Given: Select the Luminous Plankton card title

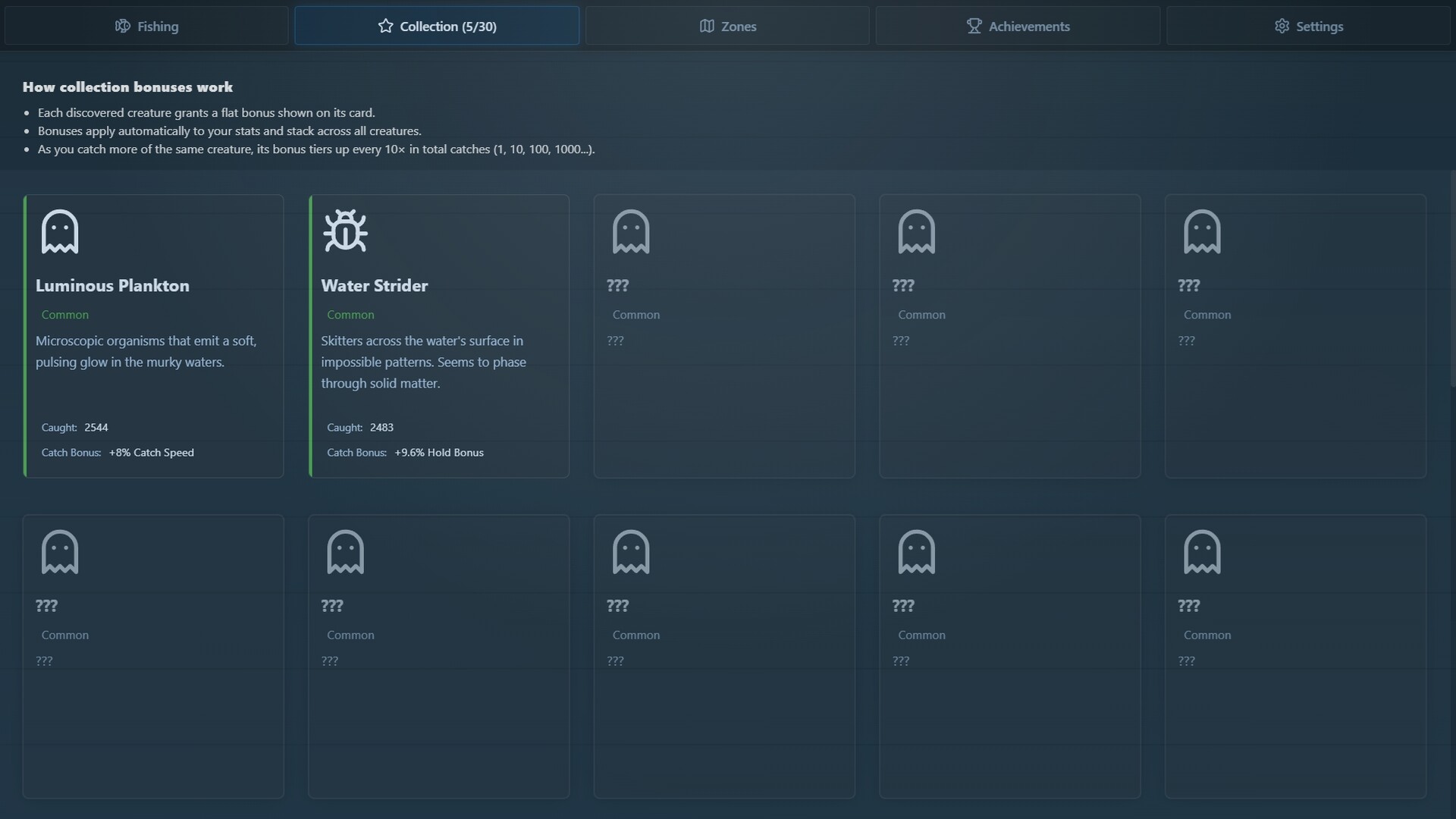Looking at the screenshot, I should coord(112,286).
